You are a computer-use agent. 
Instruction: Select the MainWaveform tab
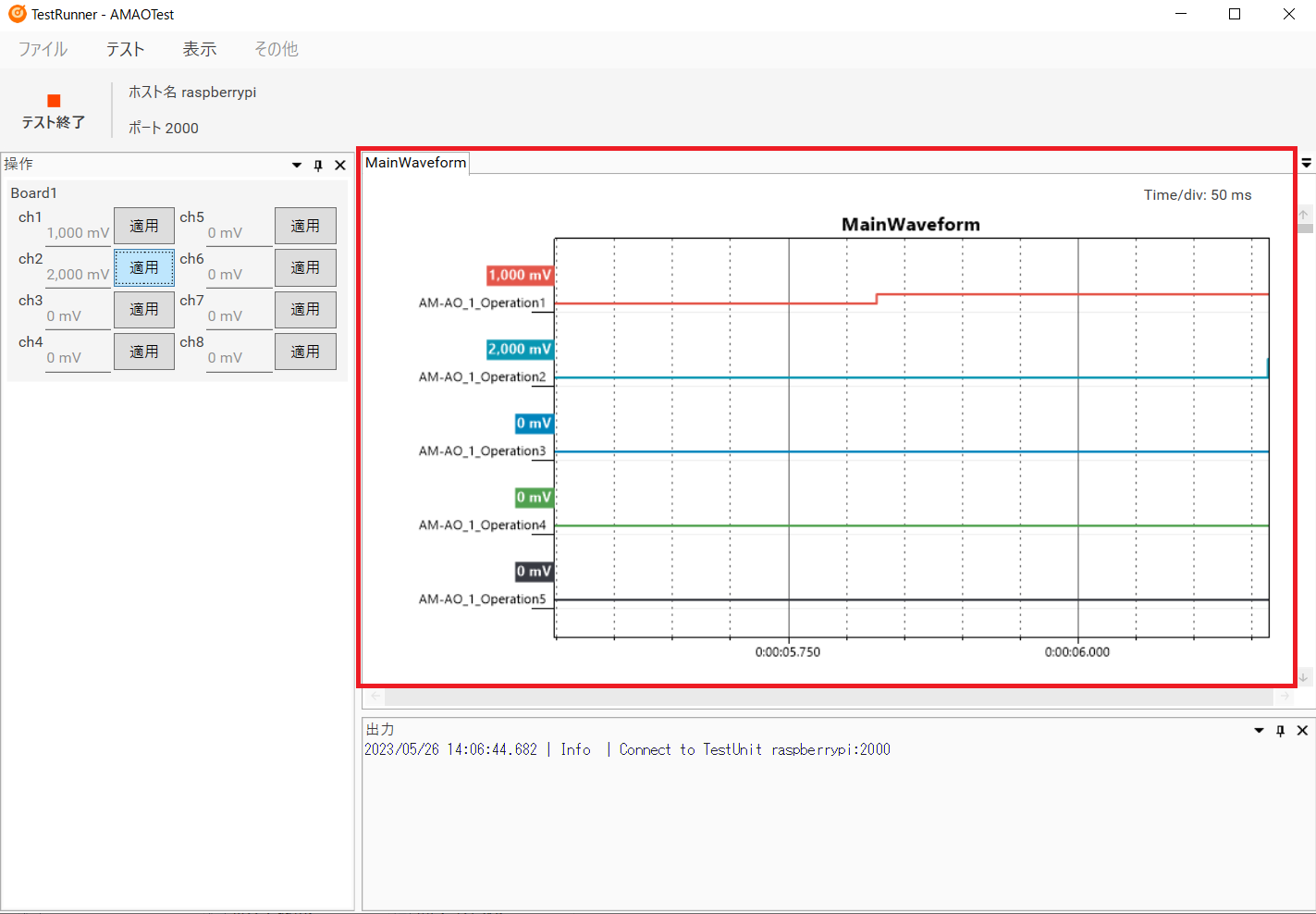(415, 163)
